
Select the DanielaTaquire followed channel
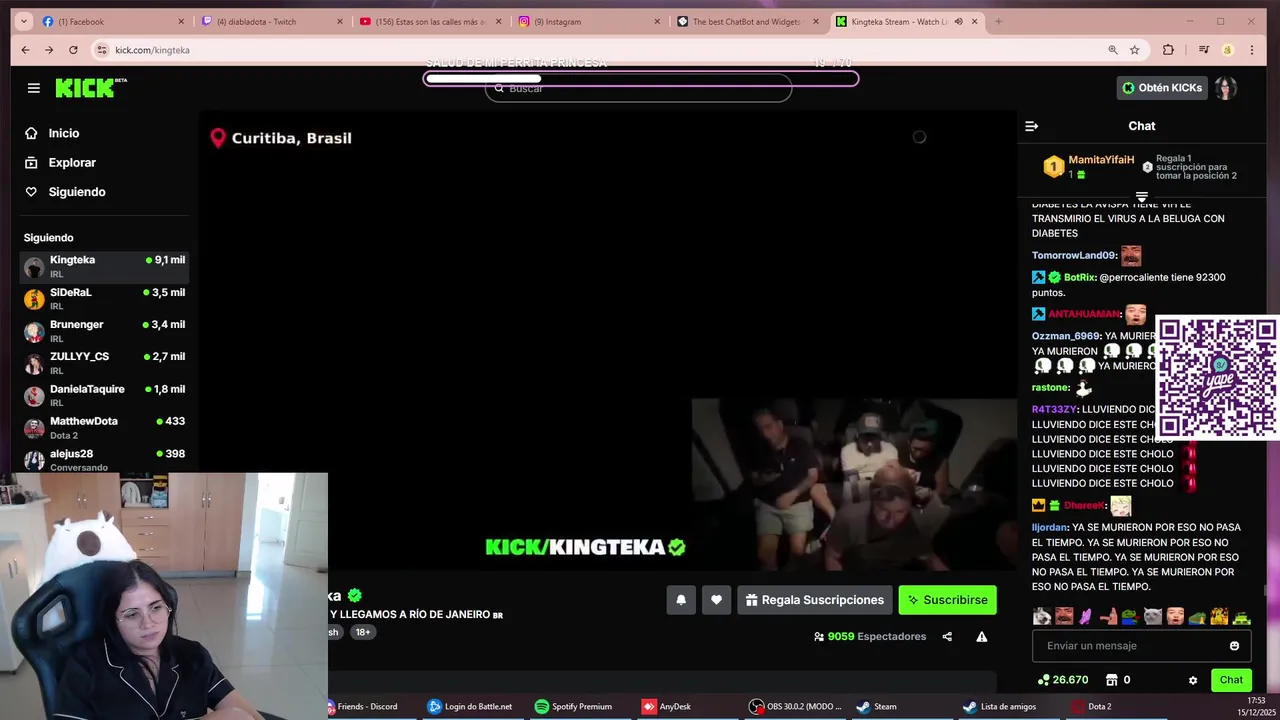(x=104, y=395)
